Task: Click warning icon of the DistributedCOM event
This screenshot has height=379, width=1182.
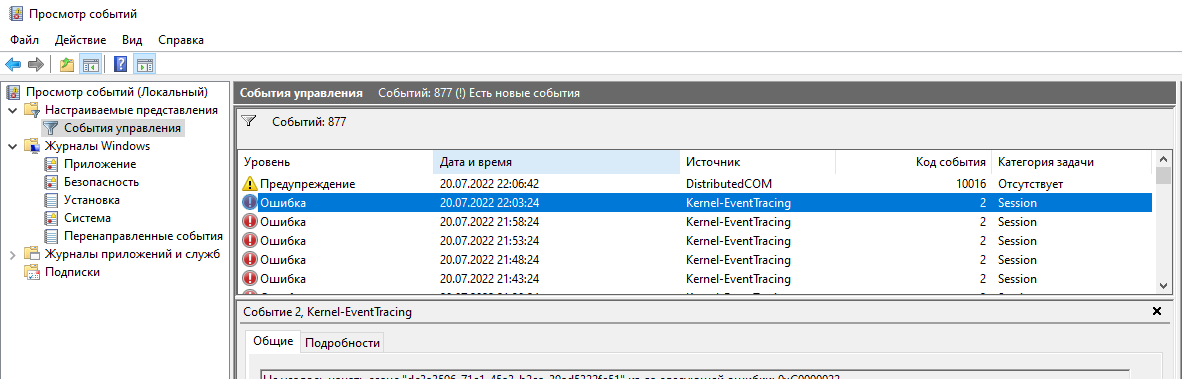Action: (250, 184)
